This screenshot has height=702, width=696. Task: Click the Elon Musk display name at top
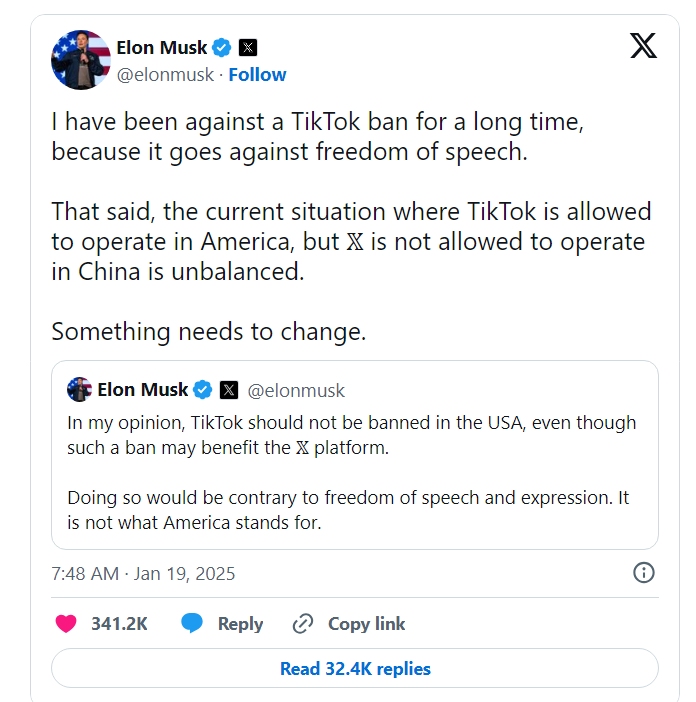[x=162, y=47]
